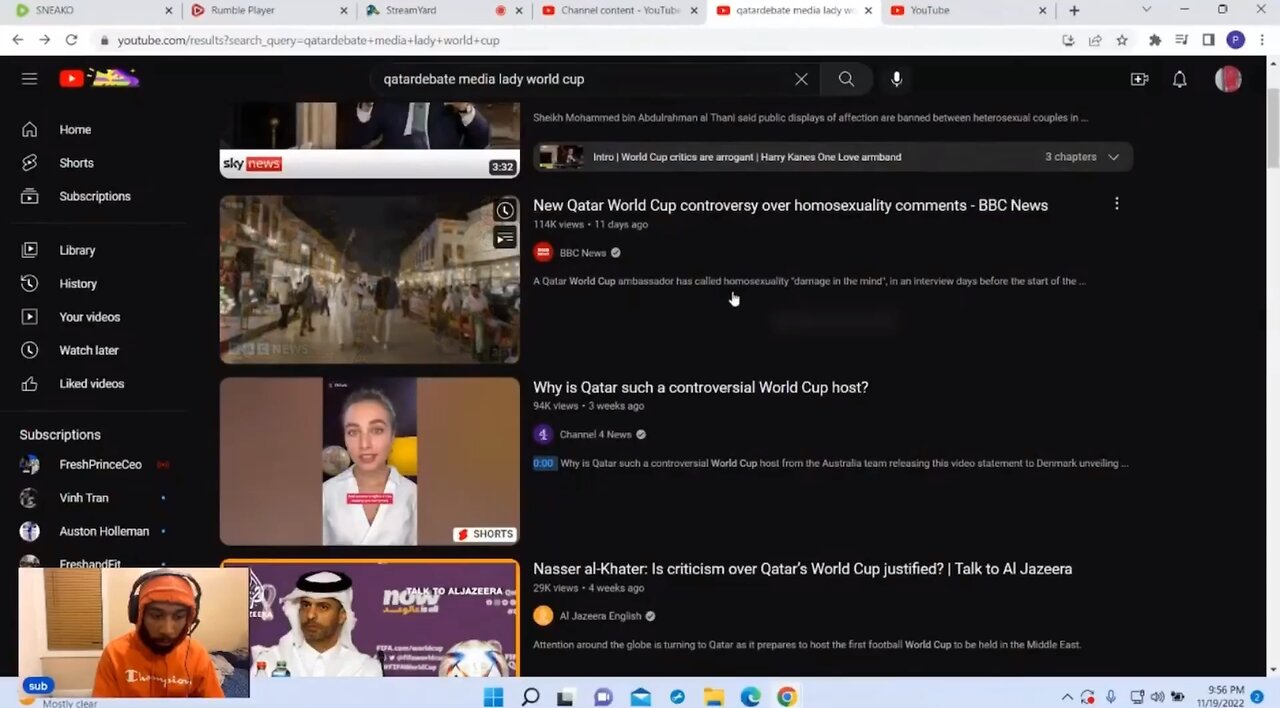1280x708 pixels.
Task: Open Why is Qatar controversial host title
Action: pyautogui.click(x=700, y=387)
